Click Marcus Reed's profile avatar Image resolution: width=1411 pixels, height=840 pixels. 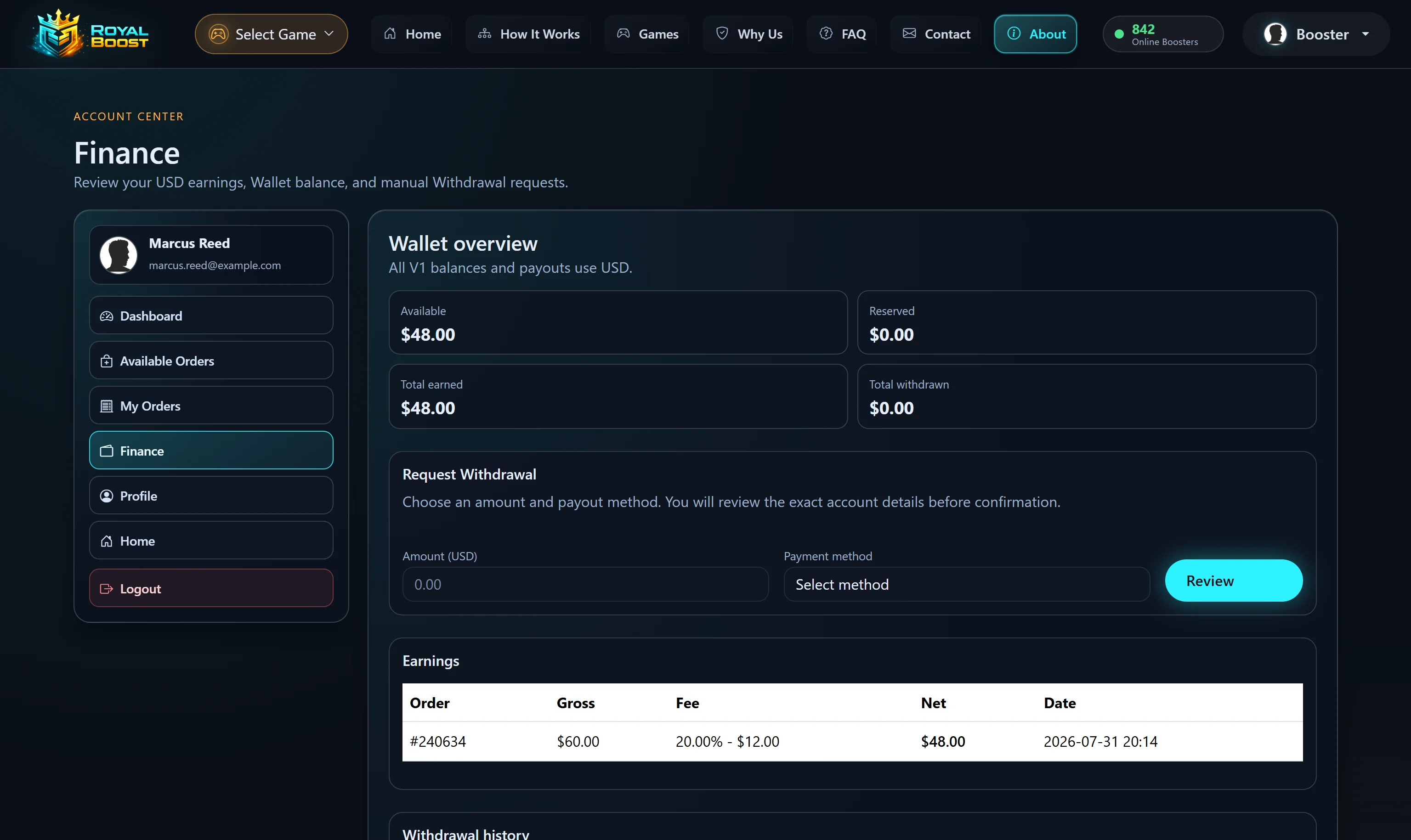[x=119, y=255]
